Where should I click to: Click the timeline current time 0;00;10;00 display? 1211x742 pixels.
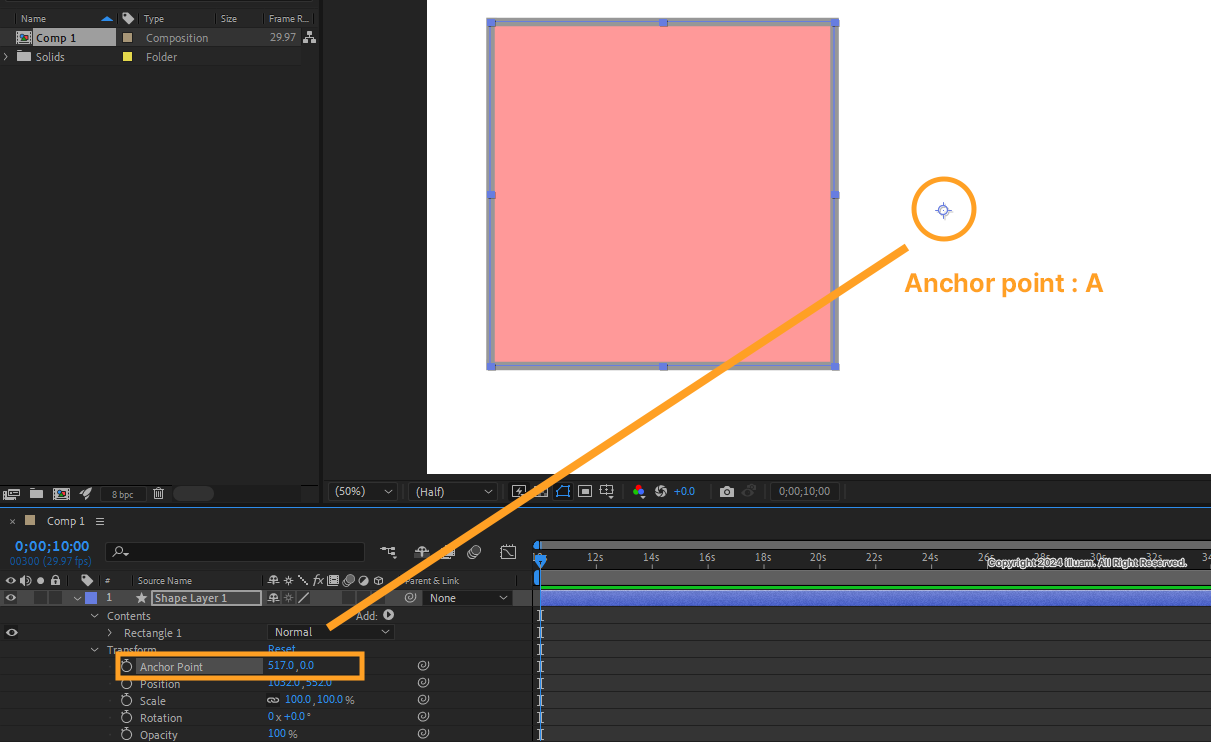pos(52,547)
